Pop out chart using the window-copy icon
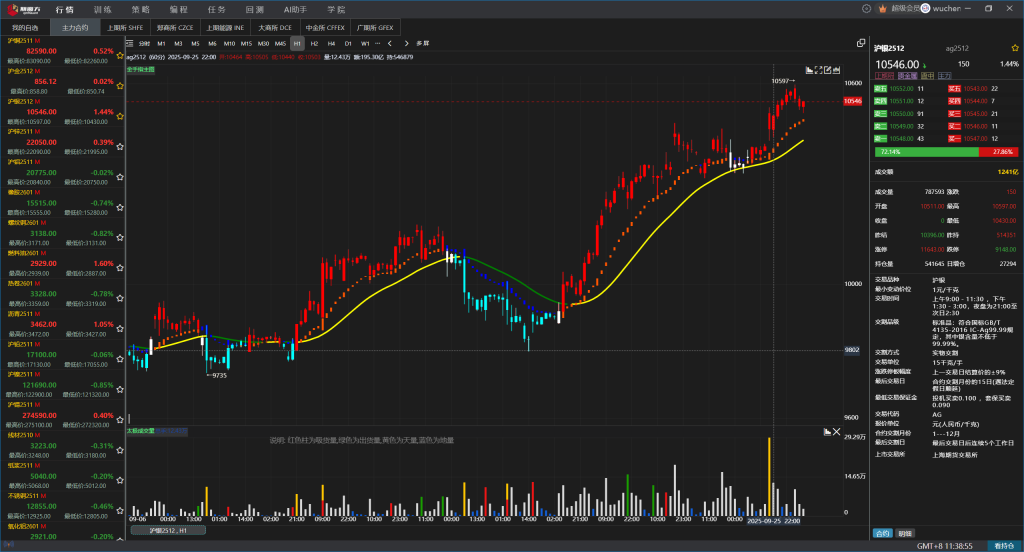Screen dimensions: 1024x552 click(861, 43)
